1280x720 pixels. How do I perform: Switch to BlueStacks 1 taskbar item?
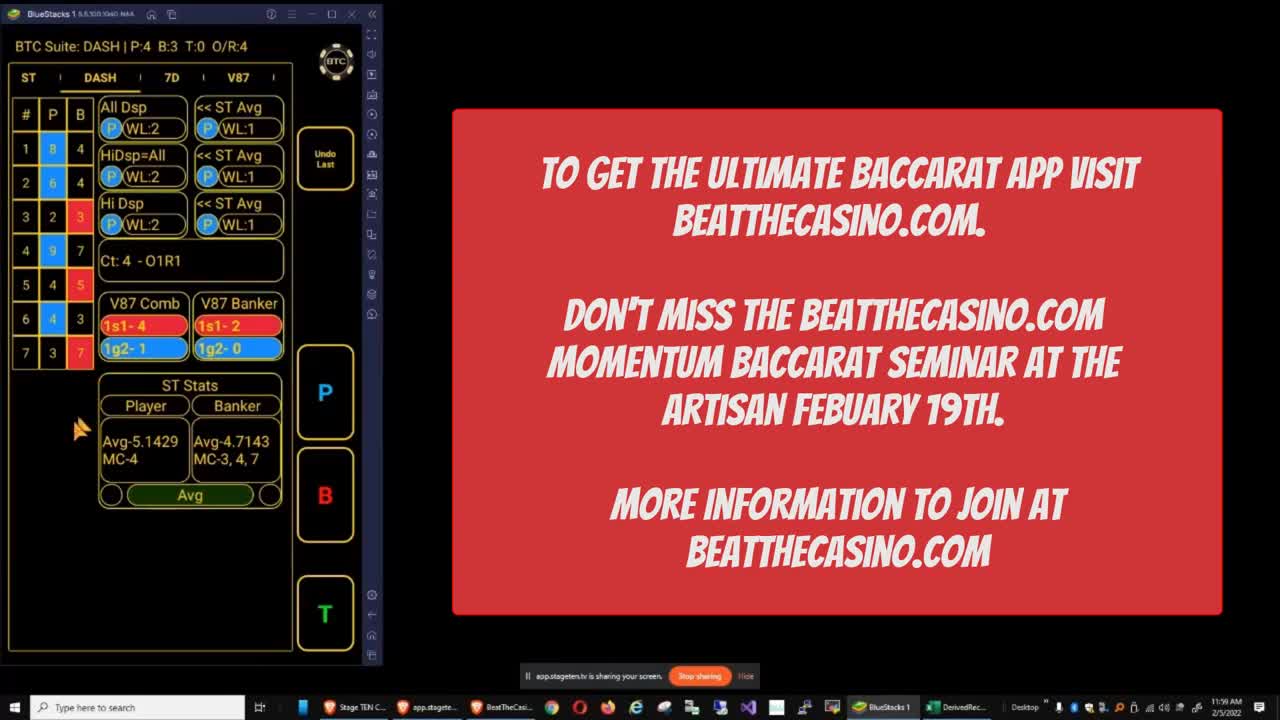click(x=883, y=707)
